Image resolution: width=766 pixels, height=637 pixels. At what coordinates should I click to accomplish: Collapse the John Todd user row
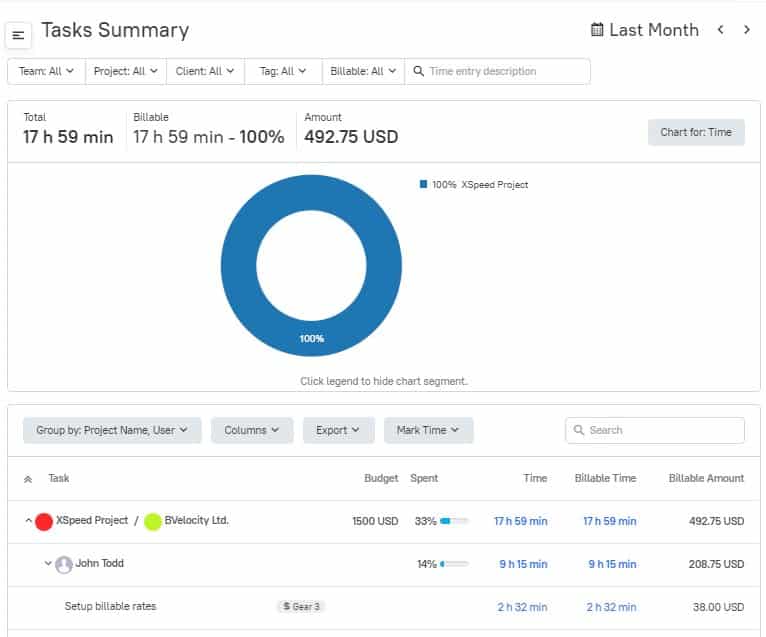coord(48,563)
